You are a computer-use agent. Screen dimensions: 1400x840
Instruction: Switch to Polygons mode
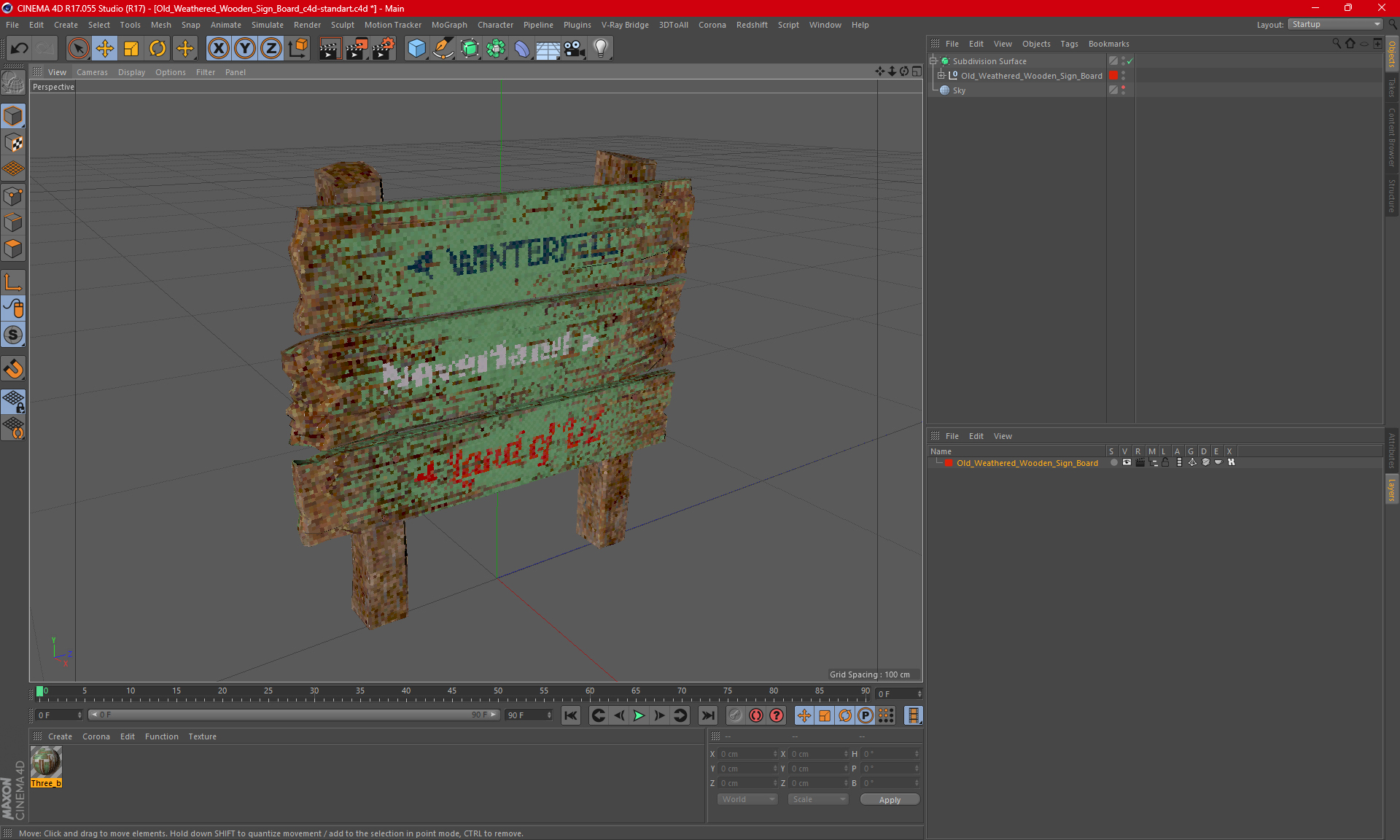[13, 249]
